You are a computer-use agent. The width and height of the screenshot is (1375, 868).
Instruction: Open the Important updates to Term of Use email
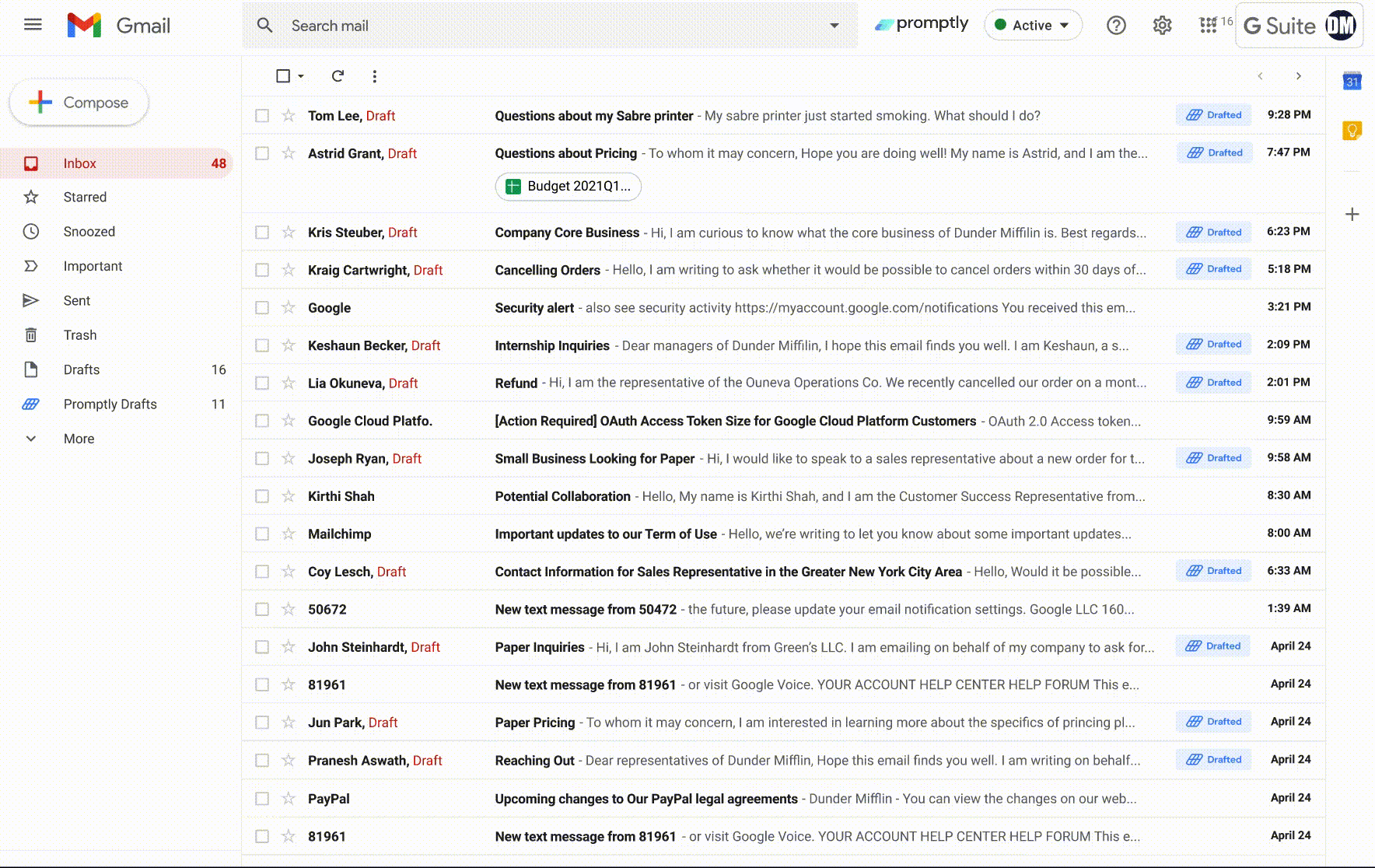pos(784,534)
